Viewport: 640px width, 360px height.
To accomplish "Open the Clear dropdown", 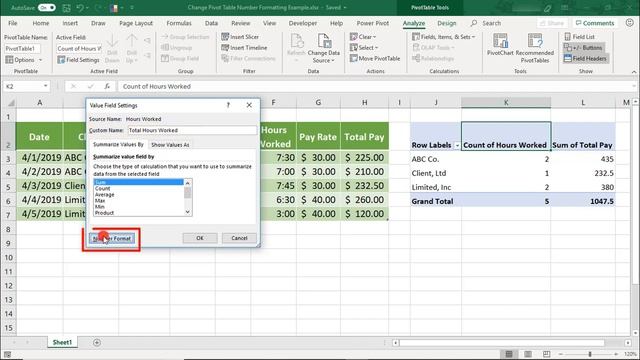I will (x=363, y=37).
